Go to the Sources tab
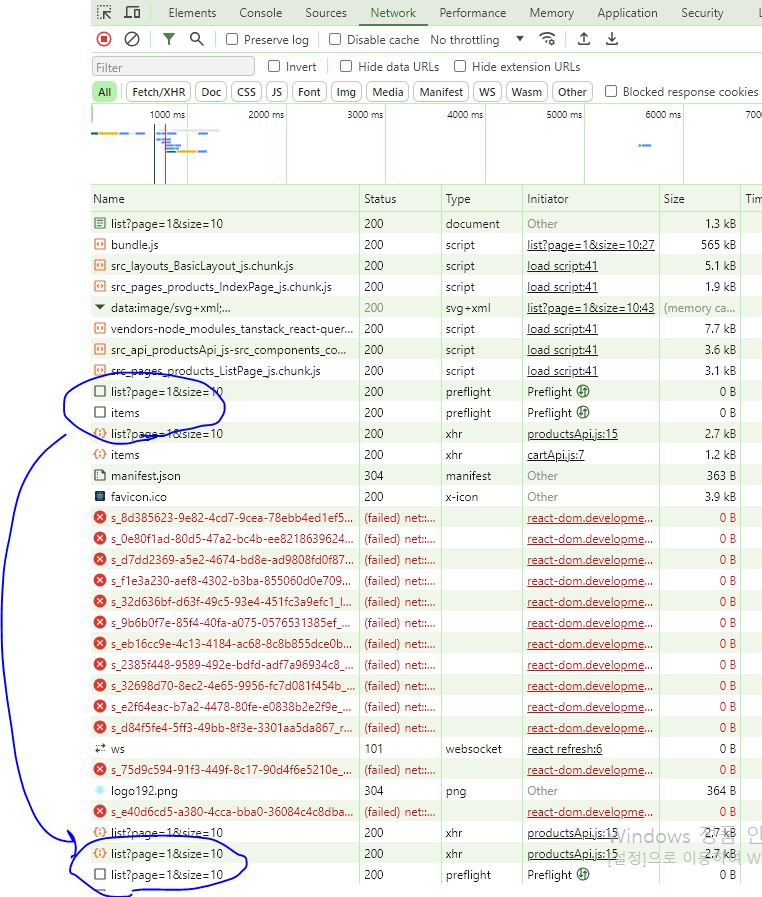The image size is (762, 897). pyautogui.click(x=326, y=13)
